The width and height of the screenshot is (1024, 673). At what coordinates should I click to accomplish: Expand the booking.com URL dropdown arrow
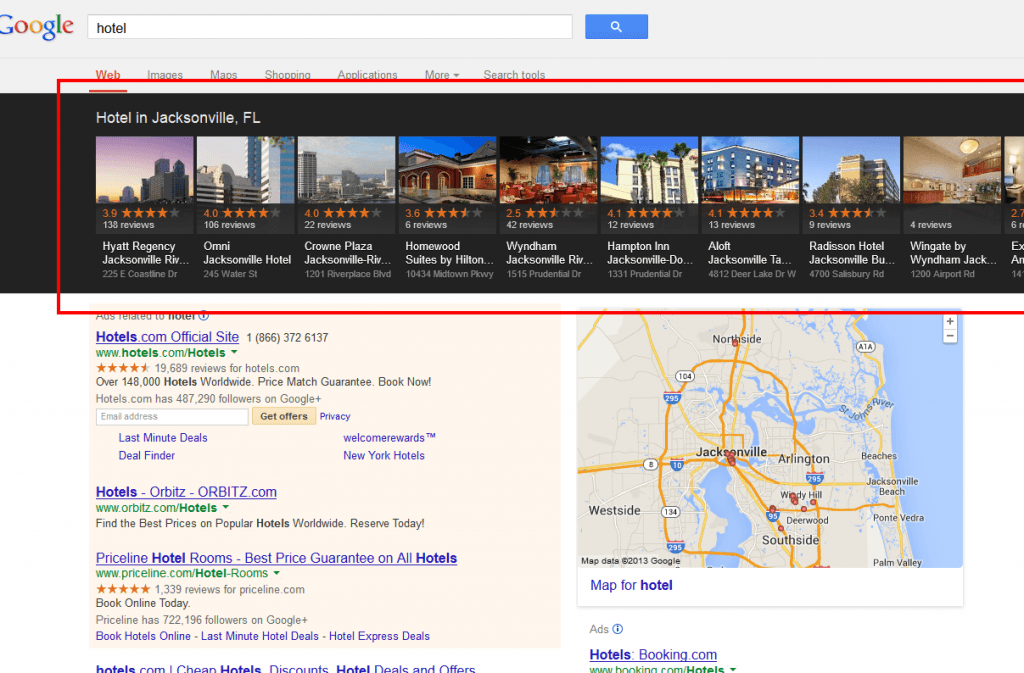pos(733,669)
